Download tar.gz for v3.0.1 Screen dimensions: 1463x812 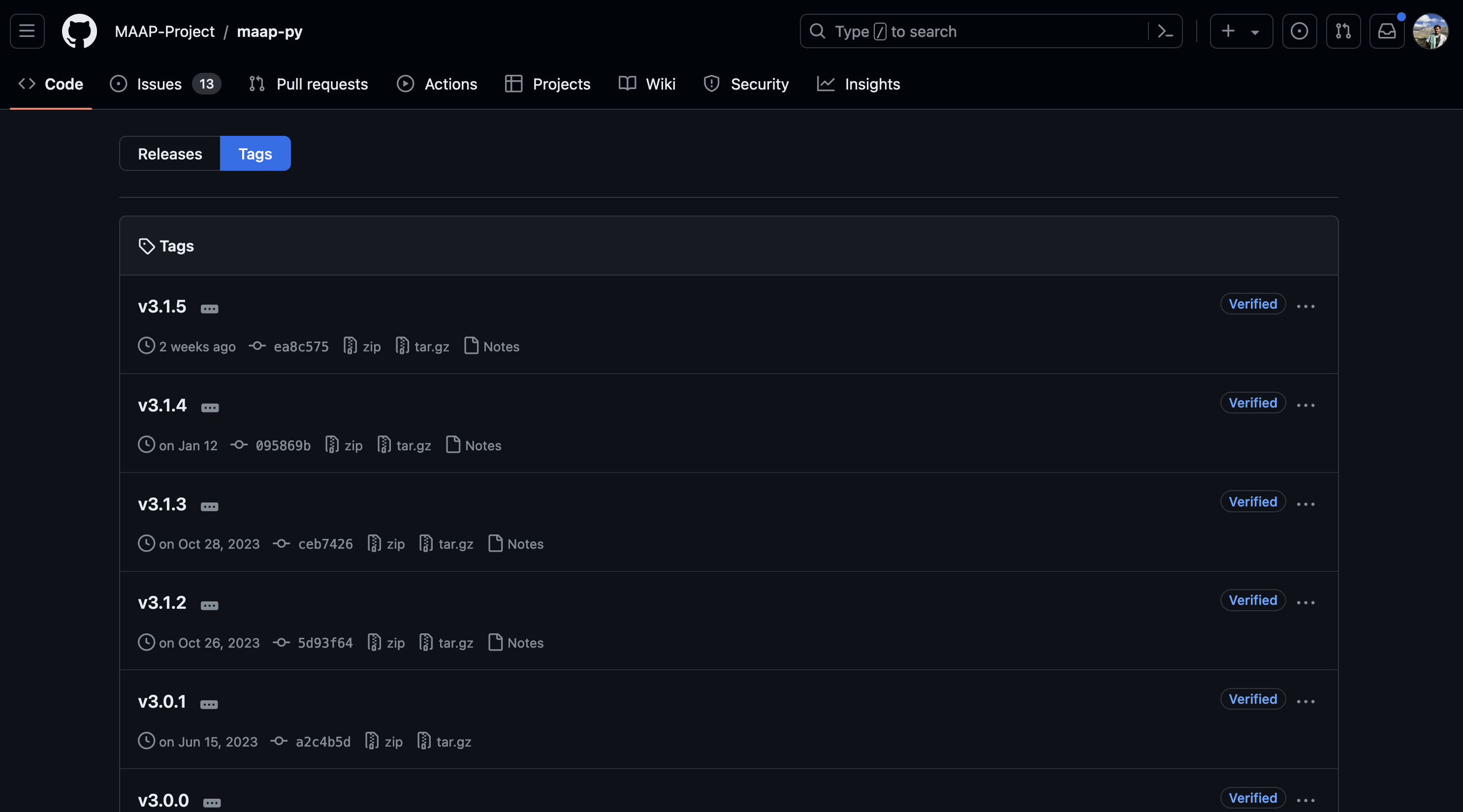point(444,741)
